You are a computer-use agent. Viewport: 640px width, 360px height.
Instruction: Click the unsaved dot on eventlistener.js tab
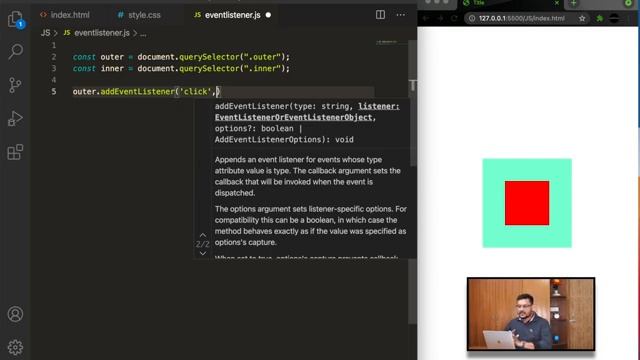[268, 15]
